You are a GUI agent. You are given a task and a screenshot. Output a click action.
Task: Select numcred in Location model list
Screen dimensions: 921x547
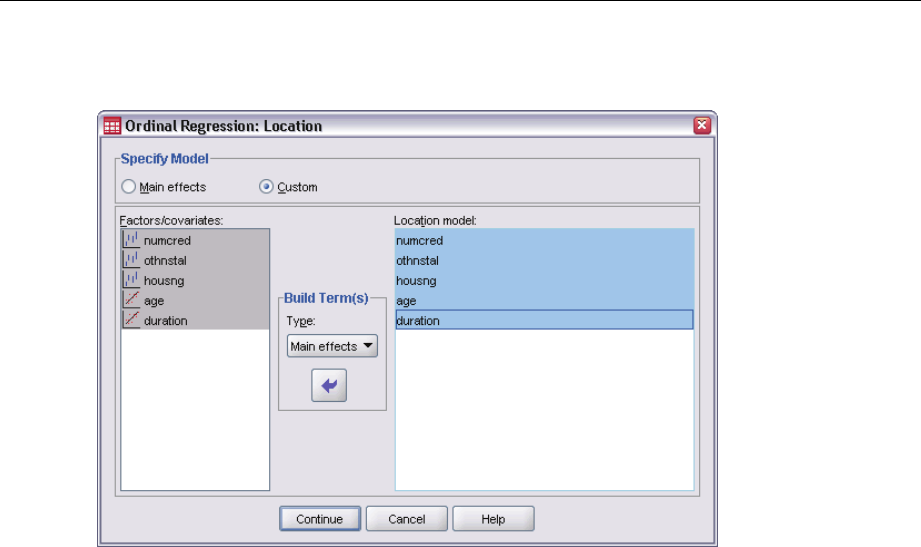(x=544, y=240)
